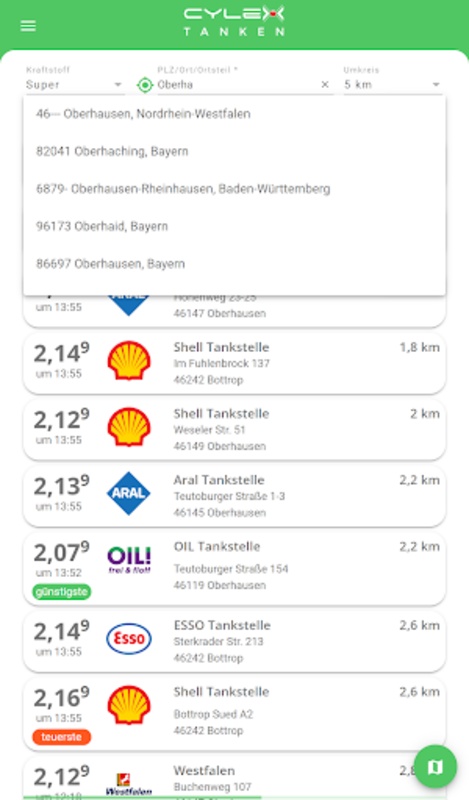Open the green map view button
Image resolution: width=469 pixels, height=800 pixels.
(x=435, y=766)
